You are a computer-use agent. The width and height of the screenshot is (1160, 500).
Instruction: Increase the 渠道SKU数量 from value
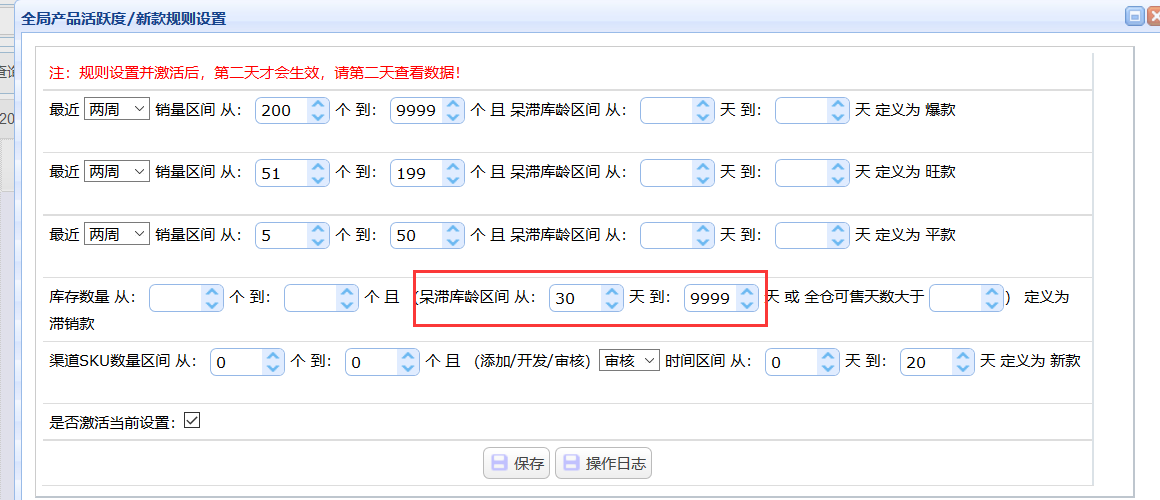coord(274,356)
